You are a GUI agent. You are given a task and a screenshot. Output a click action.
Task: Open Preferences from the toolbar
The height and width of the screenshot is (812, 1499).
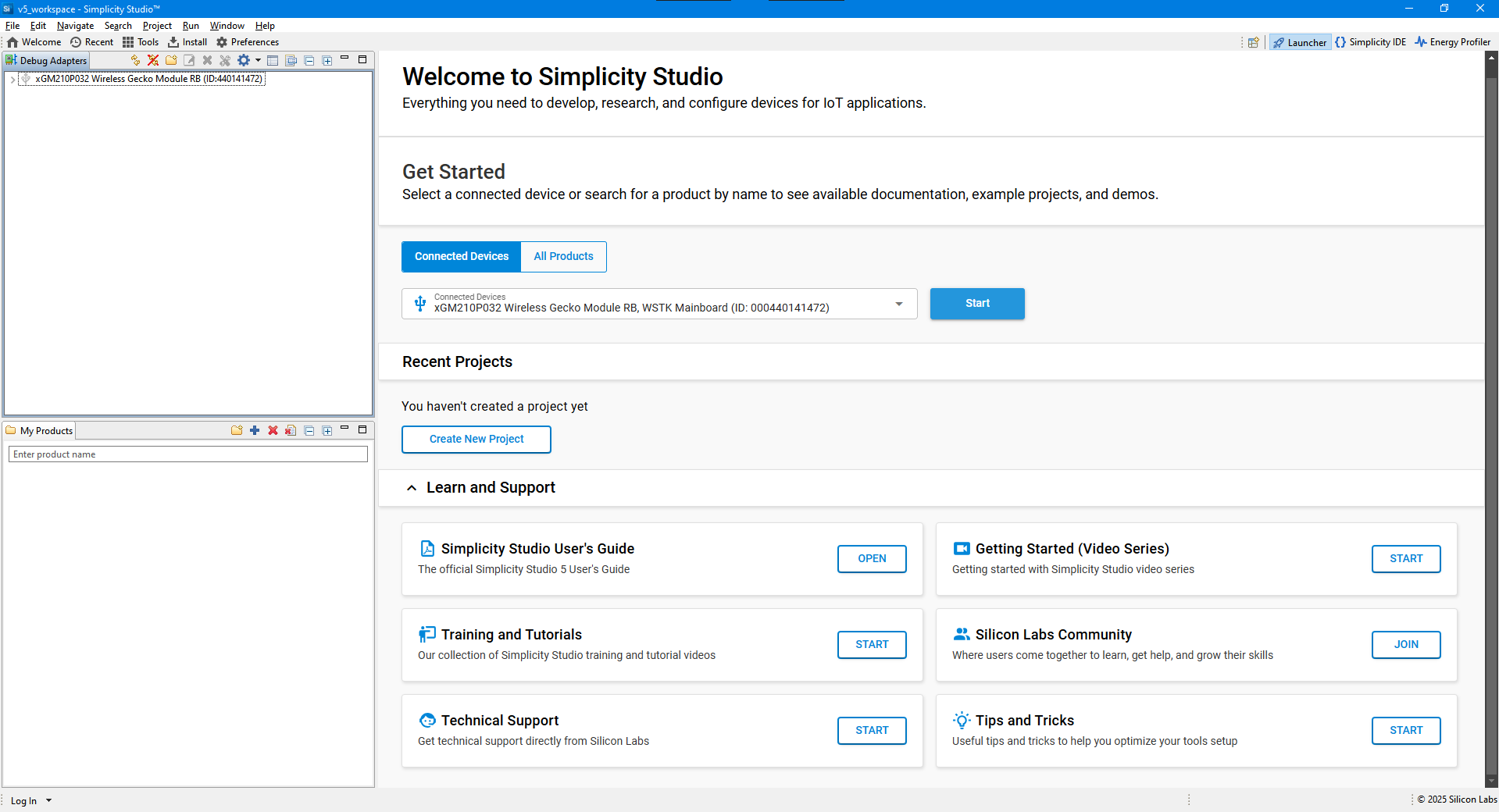[x=248, y=42]
